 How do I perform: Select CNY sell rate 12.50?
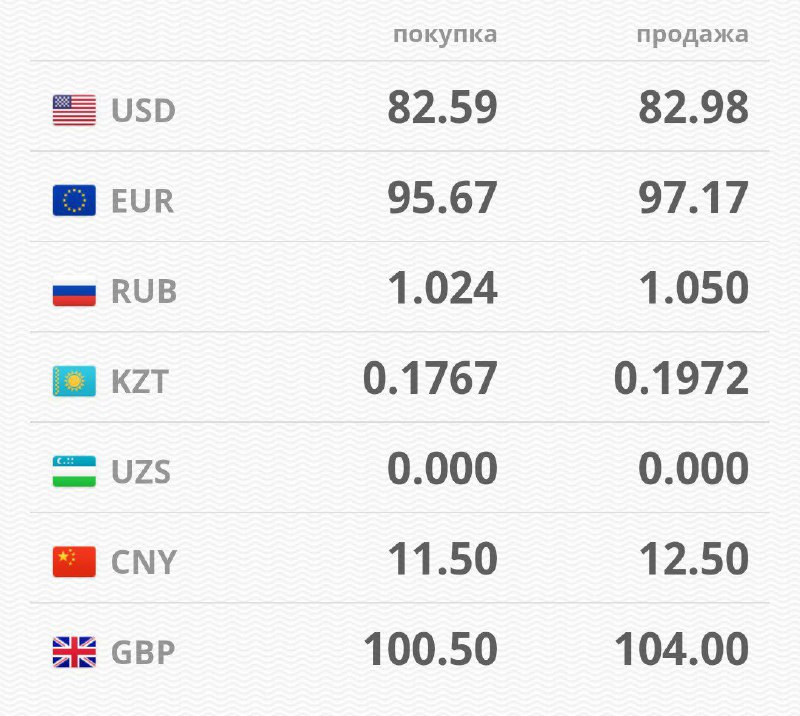pos(693,560)
